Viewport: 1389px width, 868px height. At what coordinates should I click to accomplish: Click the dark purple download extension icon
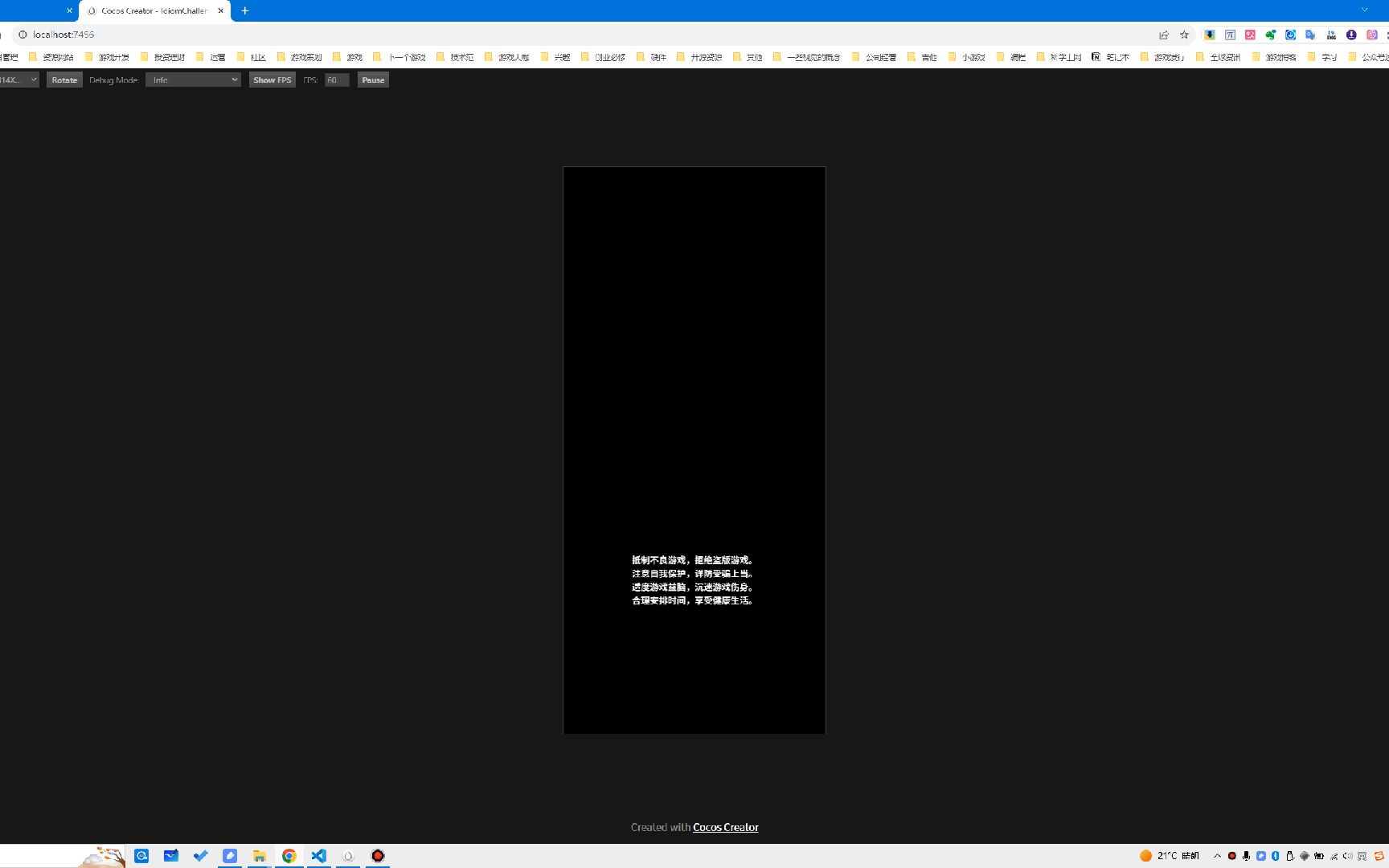point(1351,35)
